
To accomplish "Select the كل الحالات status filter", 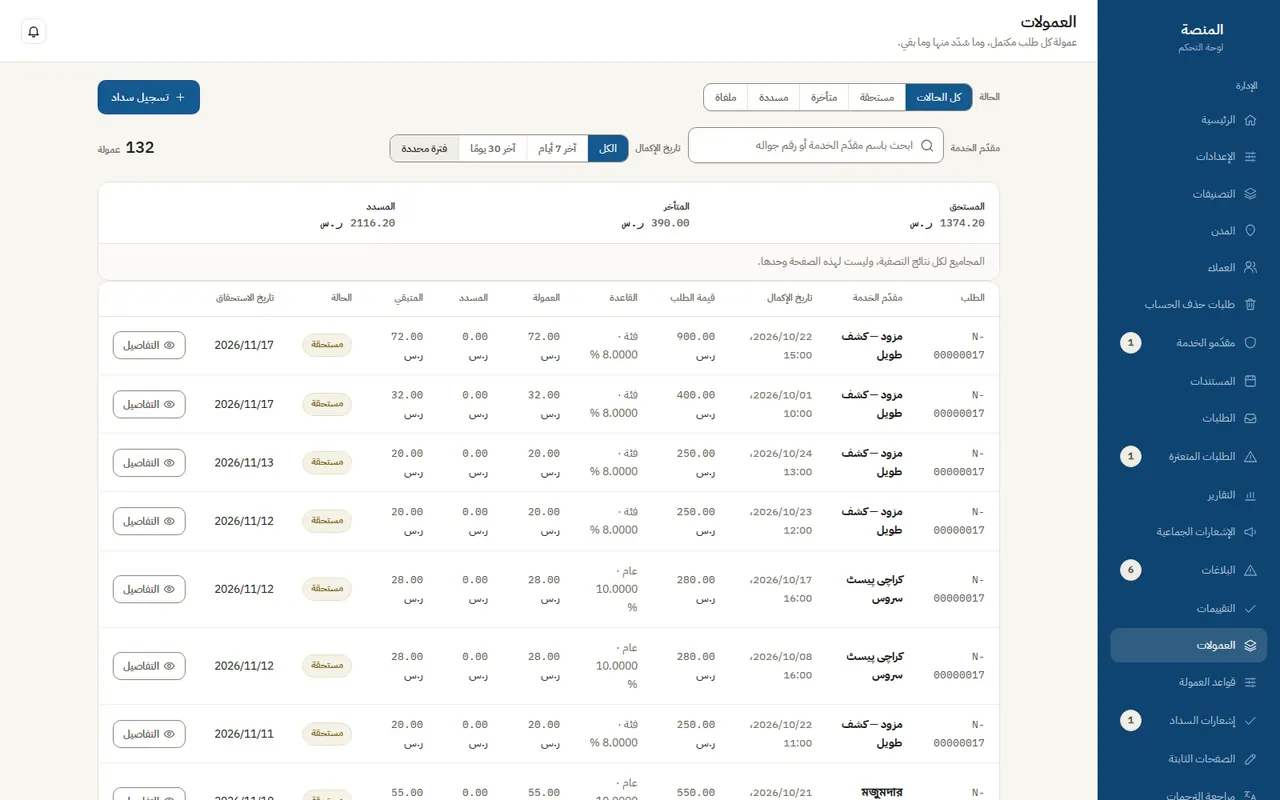I will tap(939, 97).
